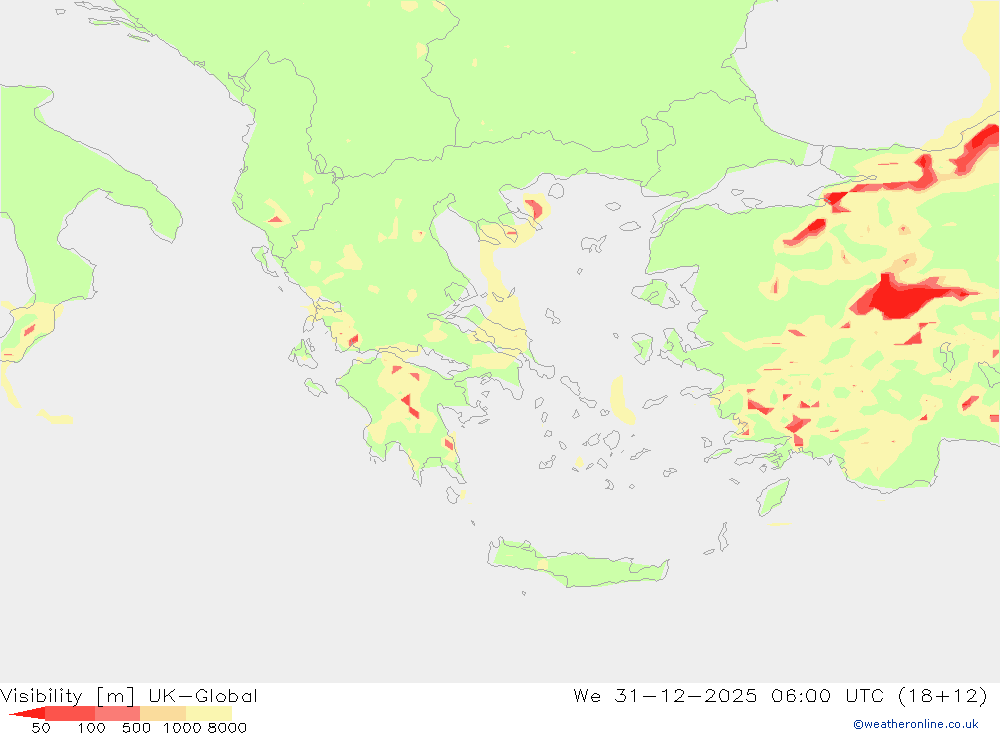This screenshot has height=733, width=1000.
Task: Click the legend value '8000'
Action: click(227, 728)
